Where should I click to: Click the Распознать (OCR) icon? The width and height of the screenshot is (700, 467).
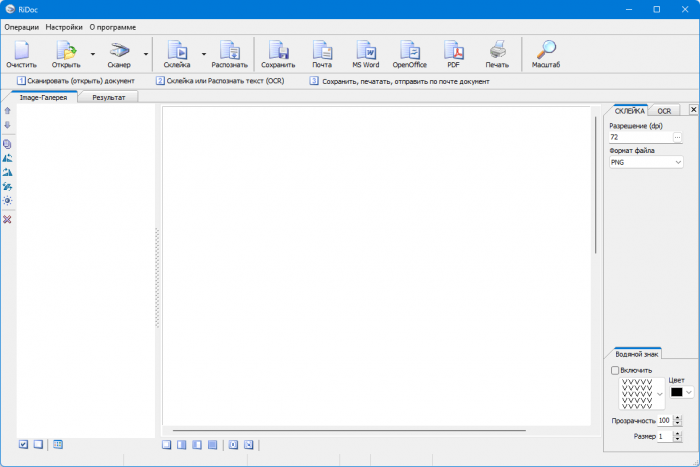(229, 51)
